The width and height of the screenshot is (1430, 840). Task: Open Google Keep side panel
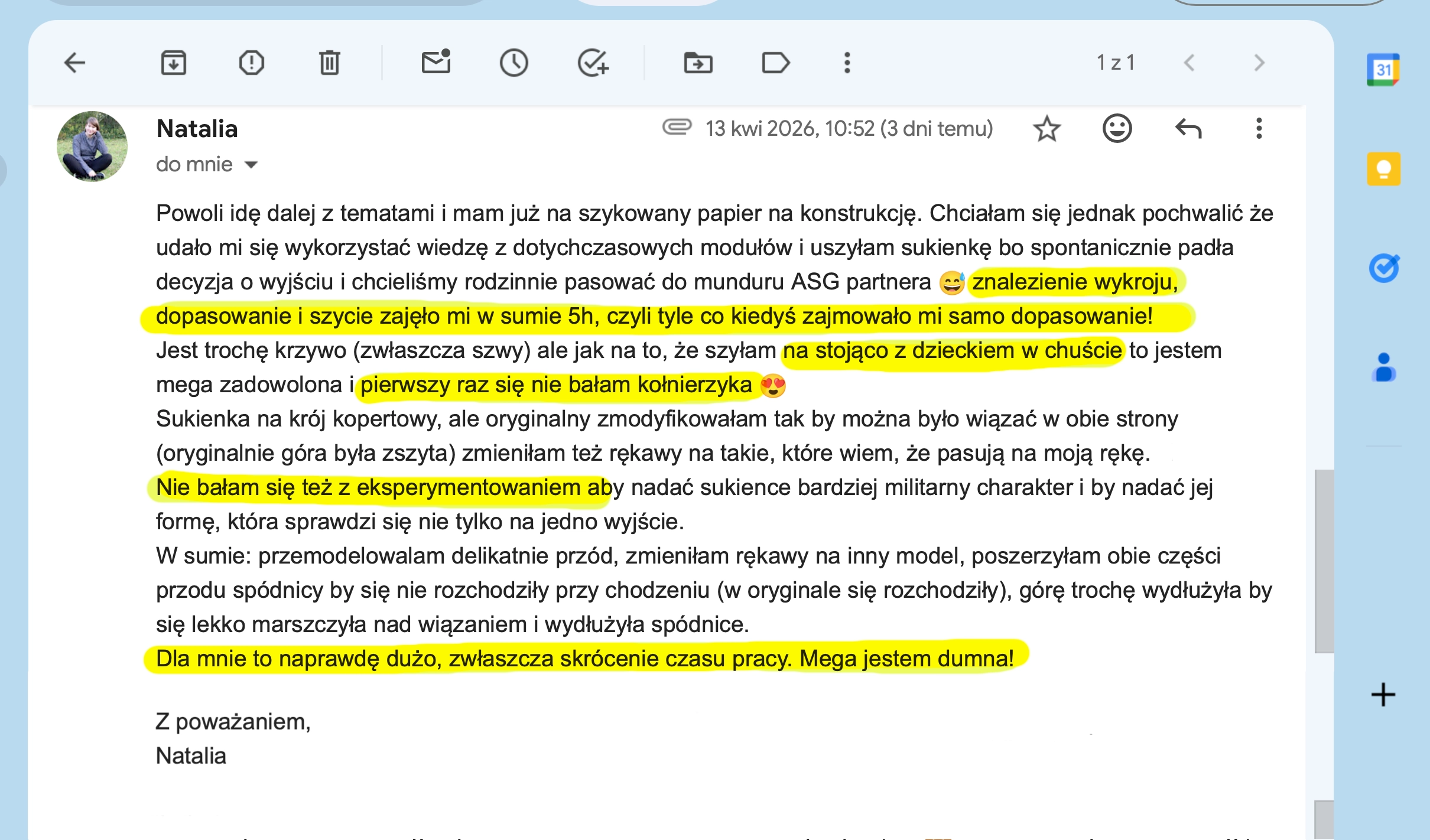tap(1383, 169)
